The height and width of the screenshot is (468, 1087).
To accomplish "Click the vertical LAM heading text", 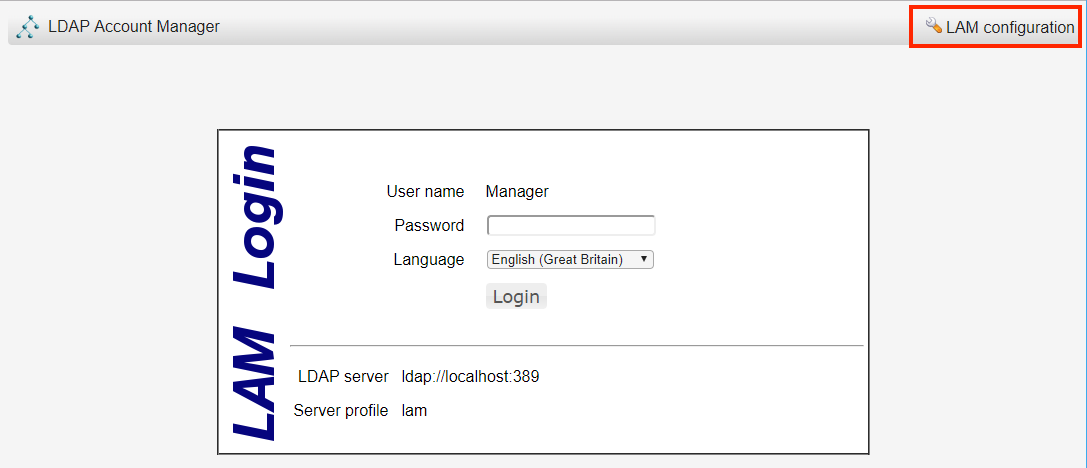I will click(254, 383).
